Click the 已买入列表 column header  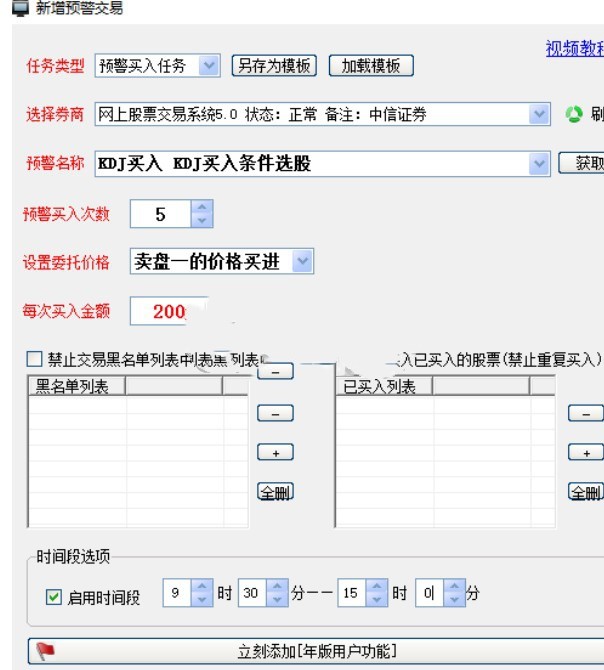tap(384, 386)
